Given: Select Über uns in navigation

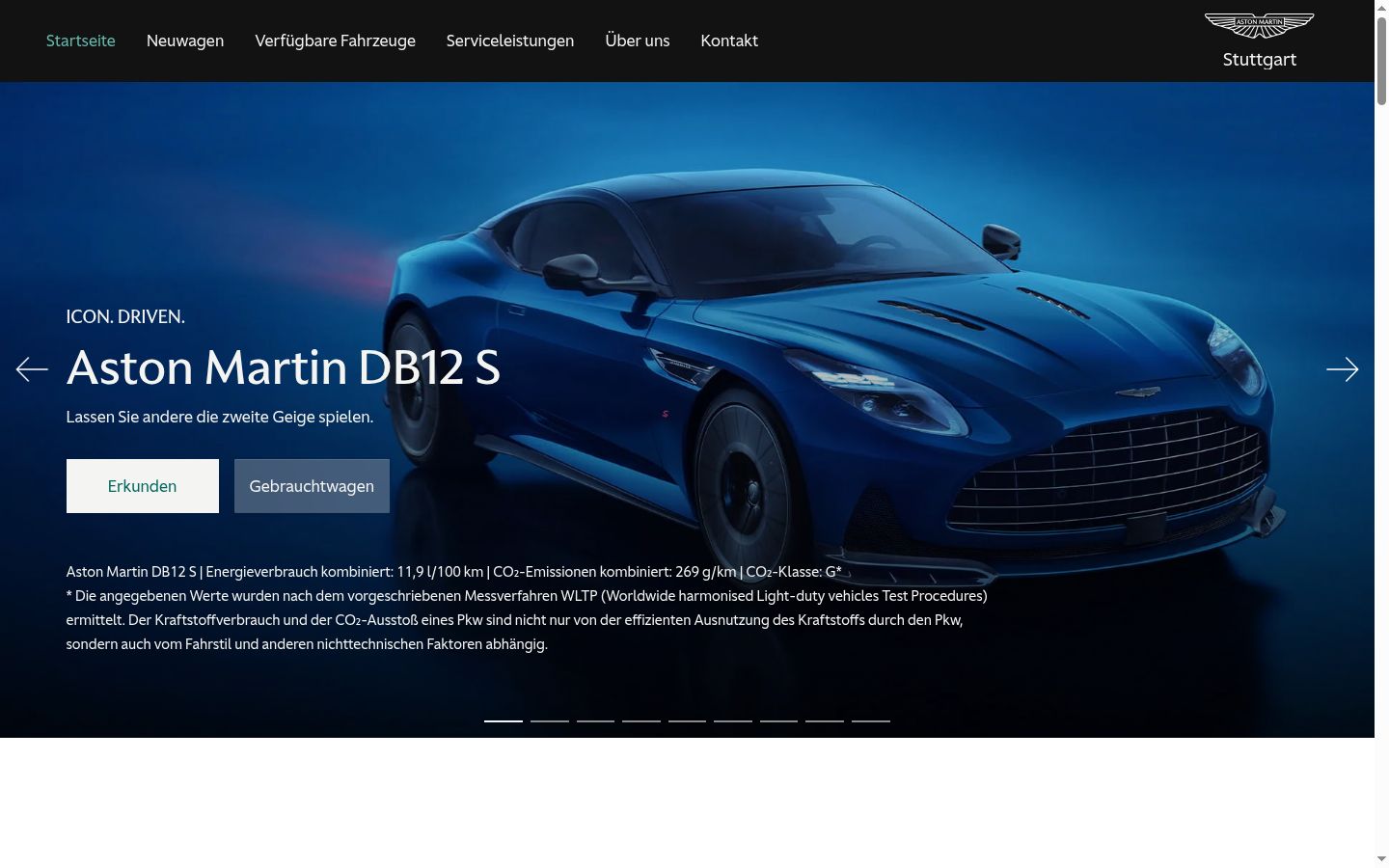Looking at the screenshot, I should [638, 41].
